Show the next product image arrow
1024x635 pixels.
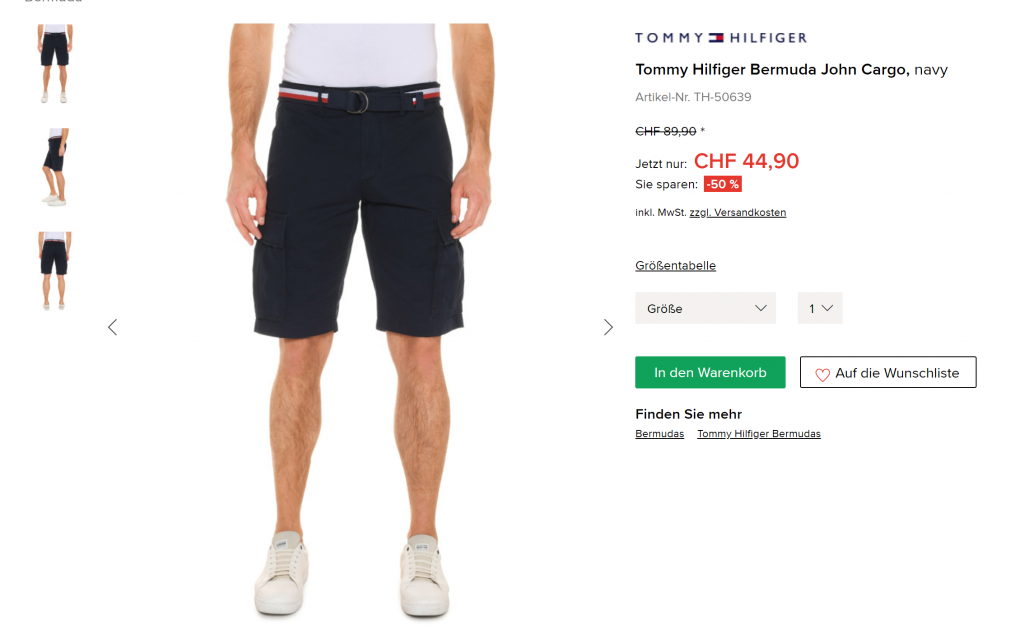pos(608,327)
